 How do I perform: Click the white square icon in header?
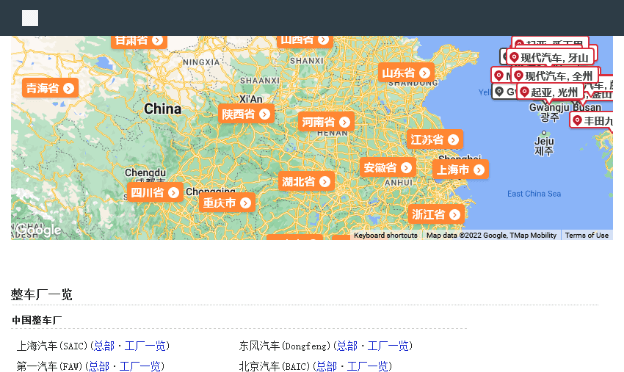pyautogui.click(x=30, y=18)
